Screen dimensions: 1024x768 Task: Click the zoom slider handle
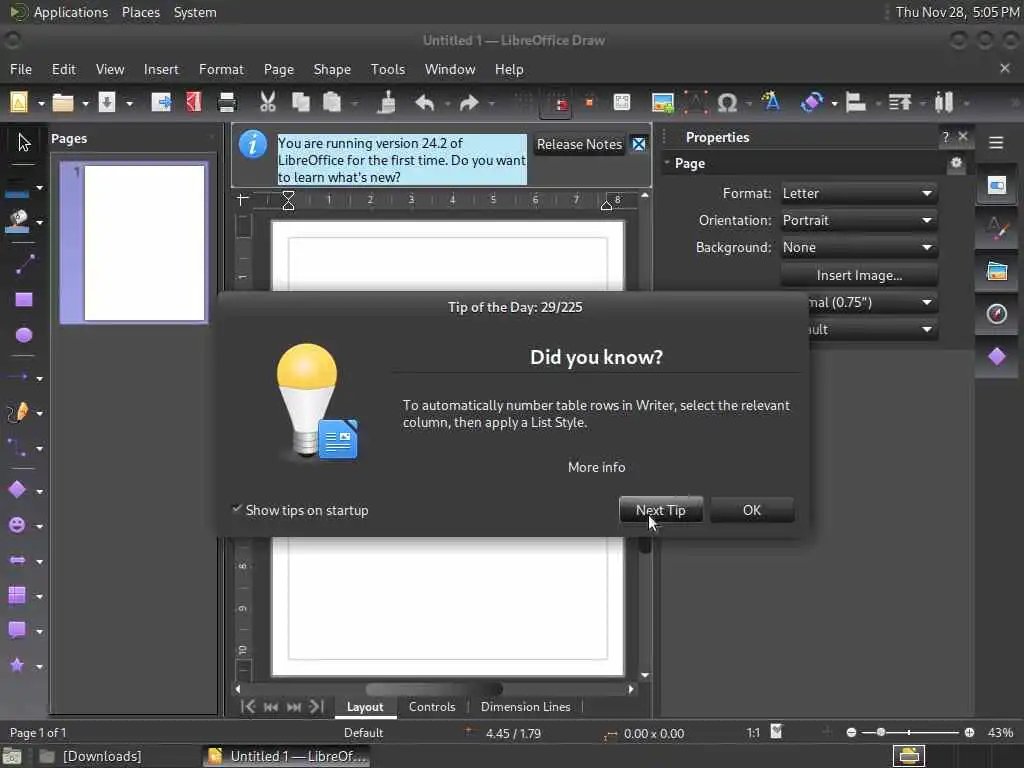tap(880, 732)
